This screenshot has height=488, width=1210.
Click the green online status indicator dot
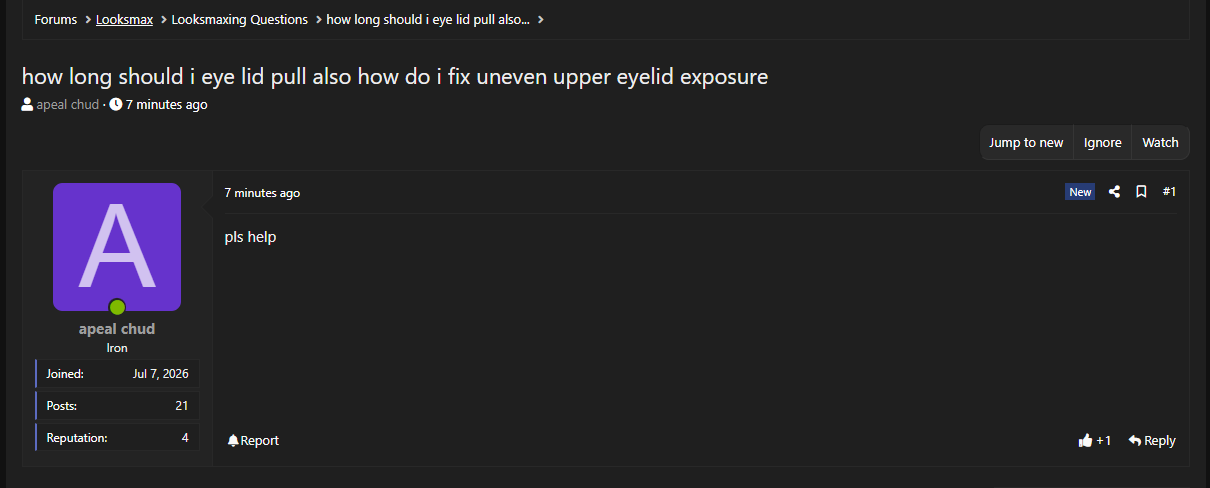tap(117, 307)
